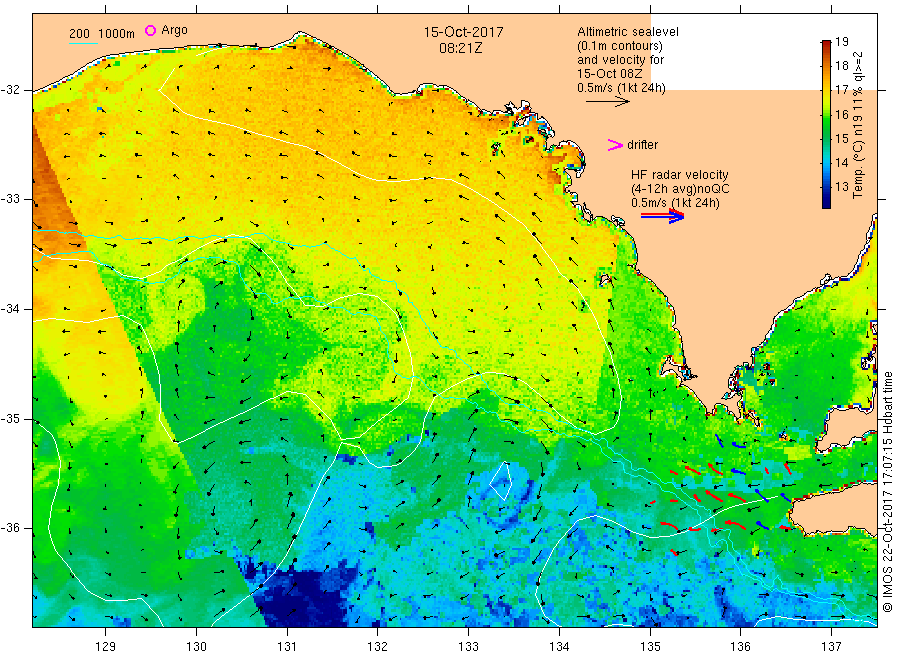This screenshot has height=660, width=900.
Task: Click the '15-Oct-2017' date text
Action: (x=463, y=32)
